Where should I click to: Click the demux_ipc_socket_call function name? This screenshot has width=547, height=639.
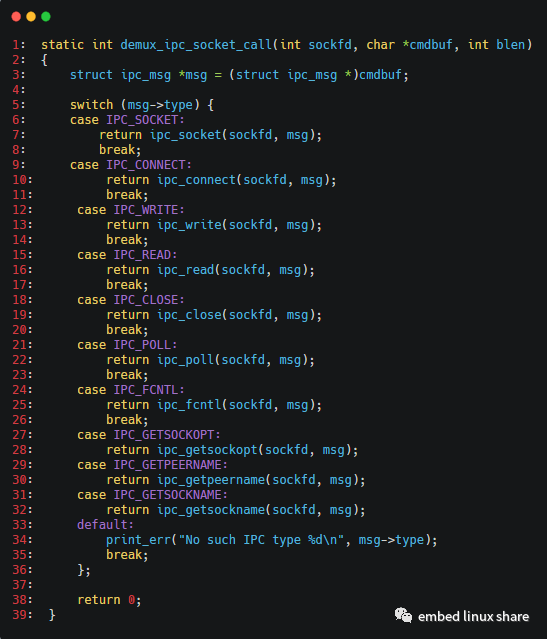196,45
